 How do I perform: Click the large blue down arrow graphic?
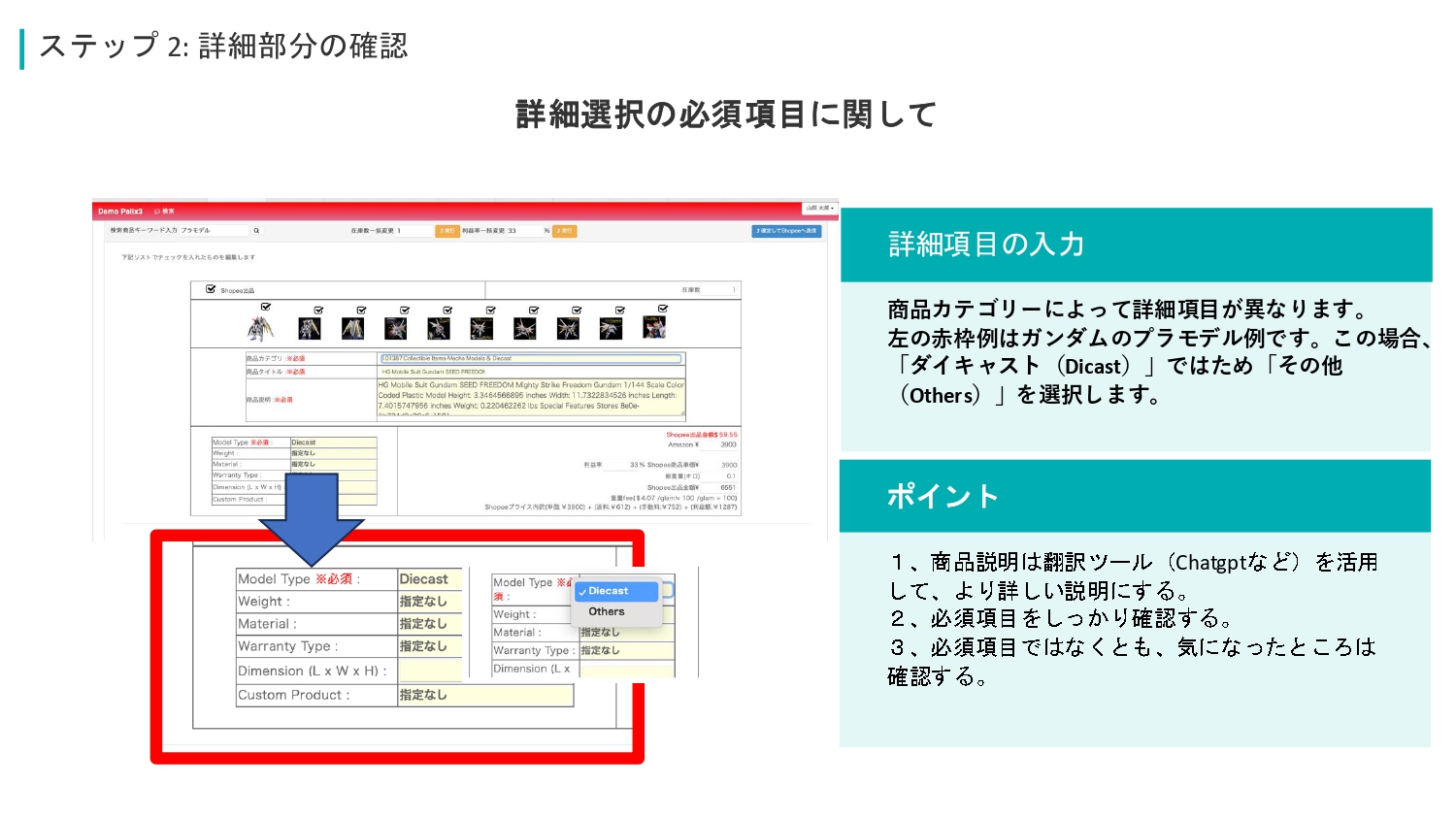tap(312, 518)
